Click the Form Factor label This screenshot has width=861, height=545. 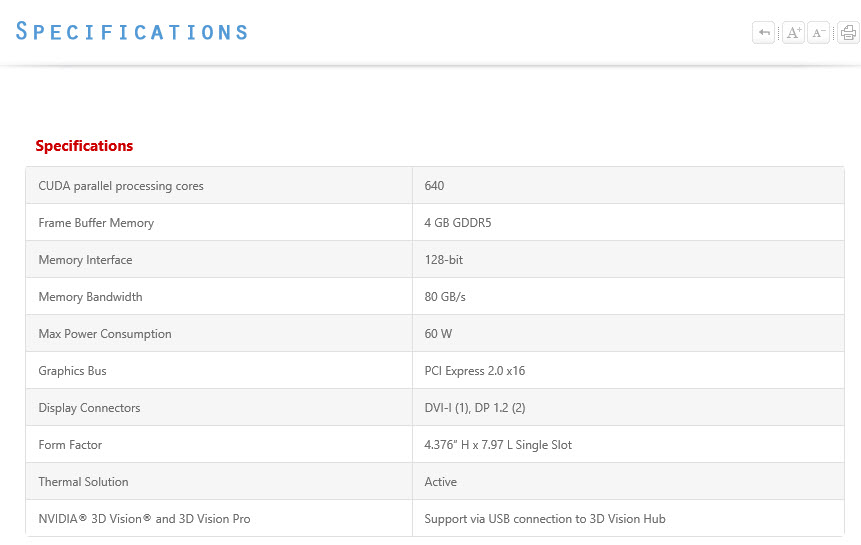coord(70,445)
